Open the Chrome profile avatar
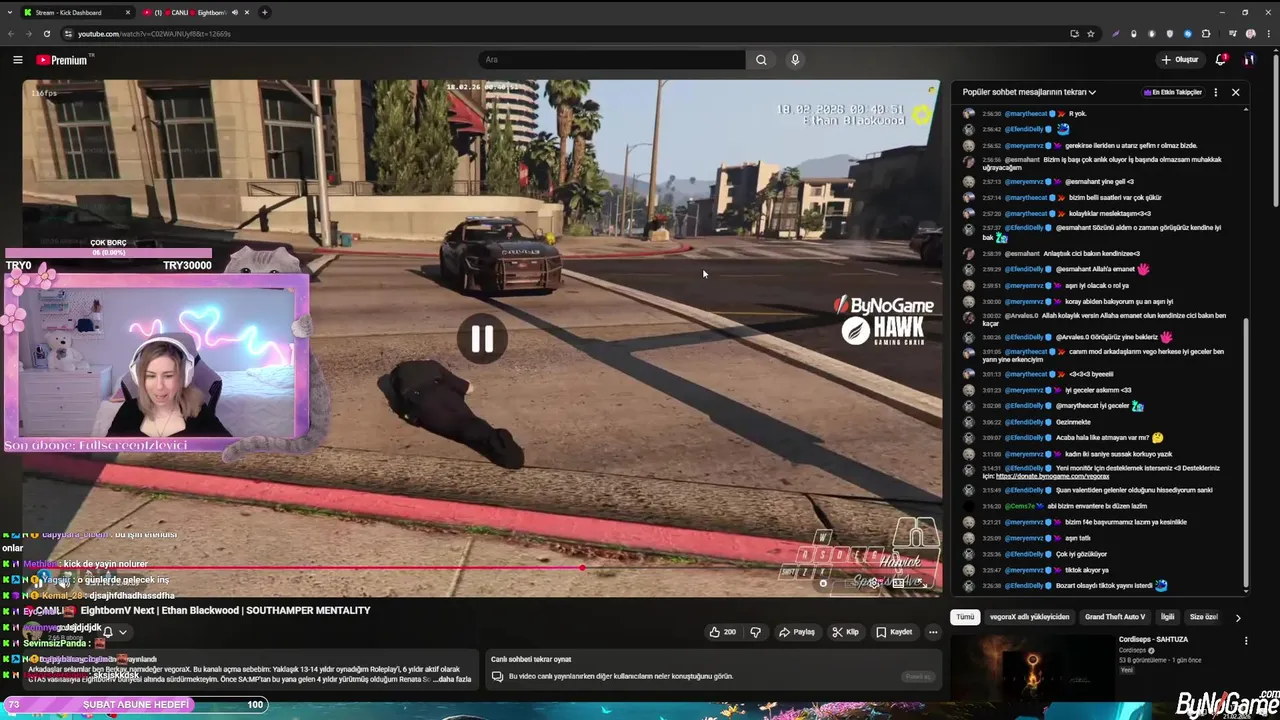This screenshot has width=1280, height=720. (1251, 33)
